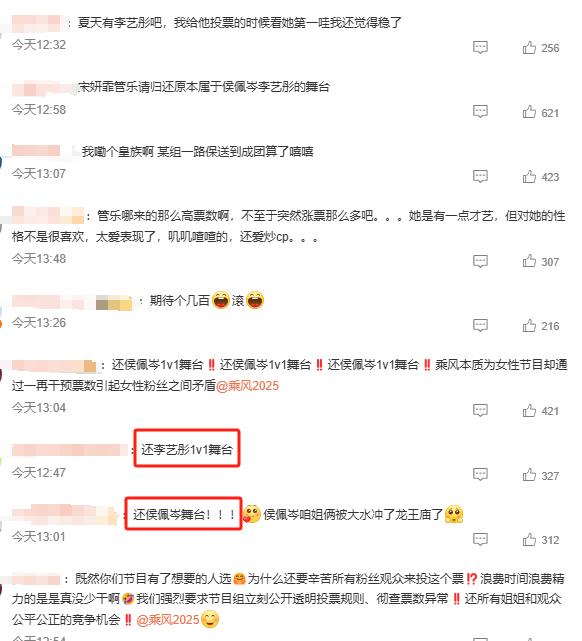The height and width of the screenshot is (641, 582).
Task: Open reply icon for 12:58 comment
Action: pos(480,112)
